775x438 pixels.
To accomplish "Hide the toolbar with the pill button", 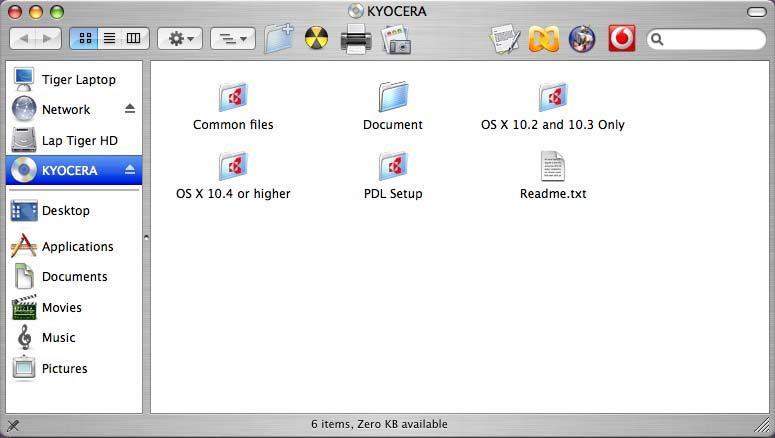I will click(756, 12).
